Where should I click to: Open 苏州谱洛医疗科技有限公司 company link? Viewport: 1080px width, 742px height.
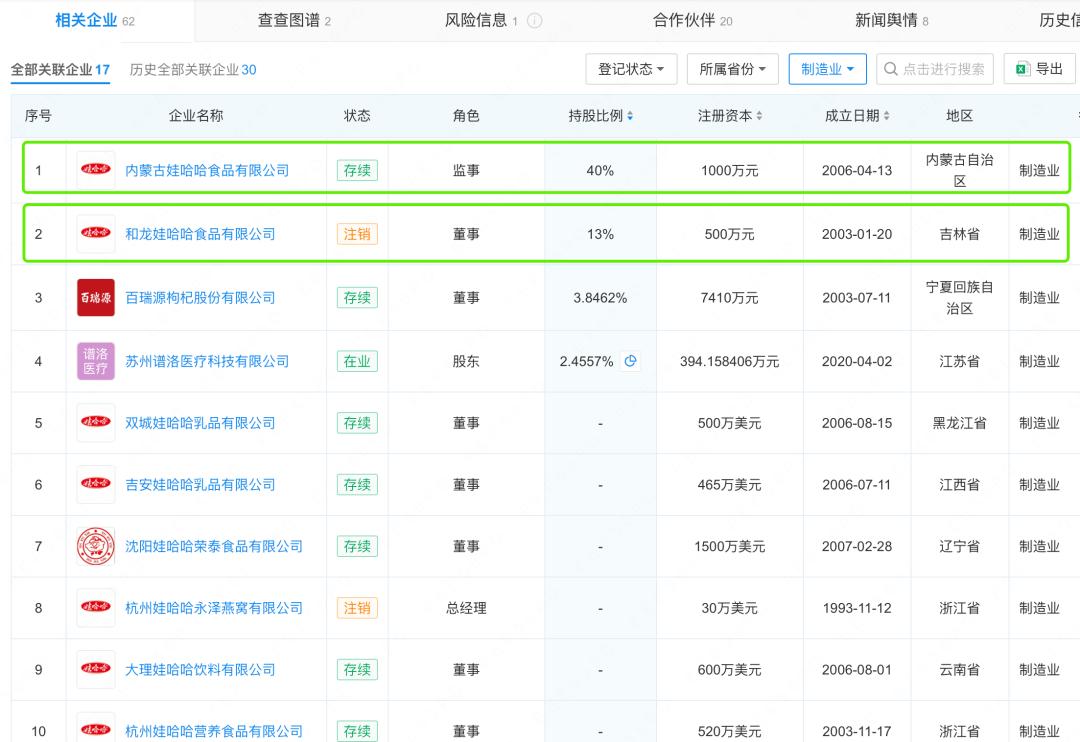(207, 361)
